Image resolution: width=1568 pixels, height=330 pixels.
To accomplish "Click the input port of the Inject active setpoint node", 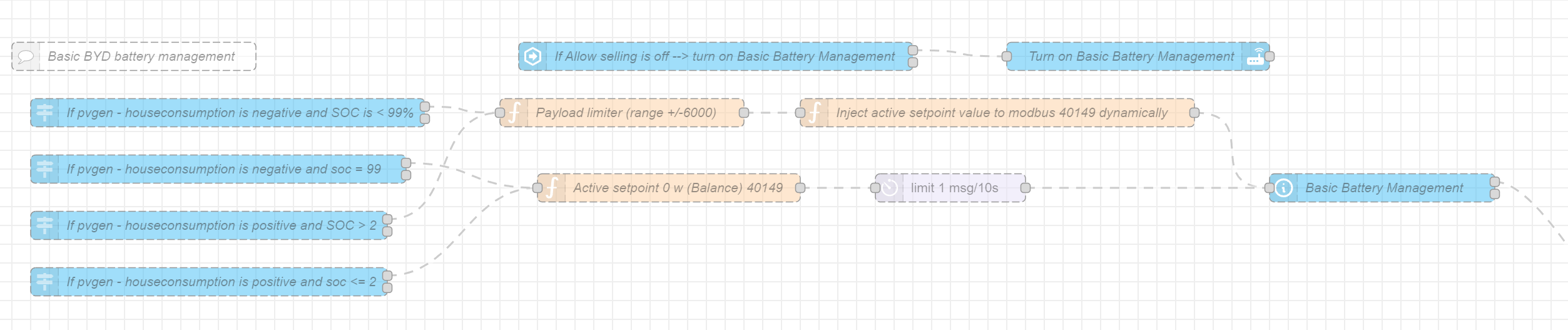I will (x=800, y=113).
